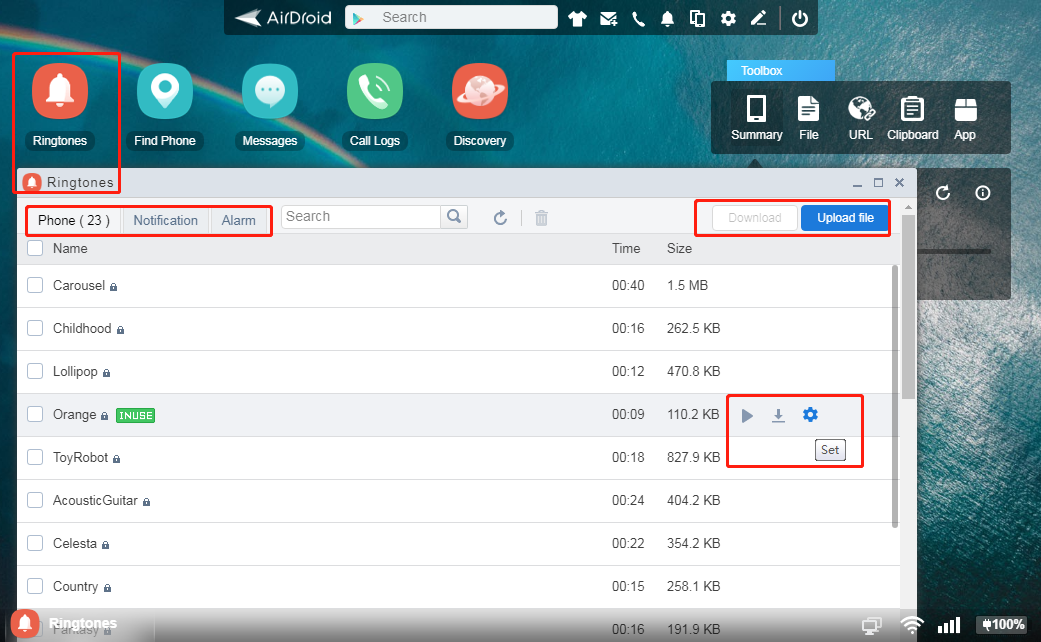Open the Find Phone app icon
Image resolution: width=1041 pixels, height=642 pixels.
pyautogui.click(x=165, y=93)
